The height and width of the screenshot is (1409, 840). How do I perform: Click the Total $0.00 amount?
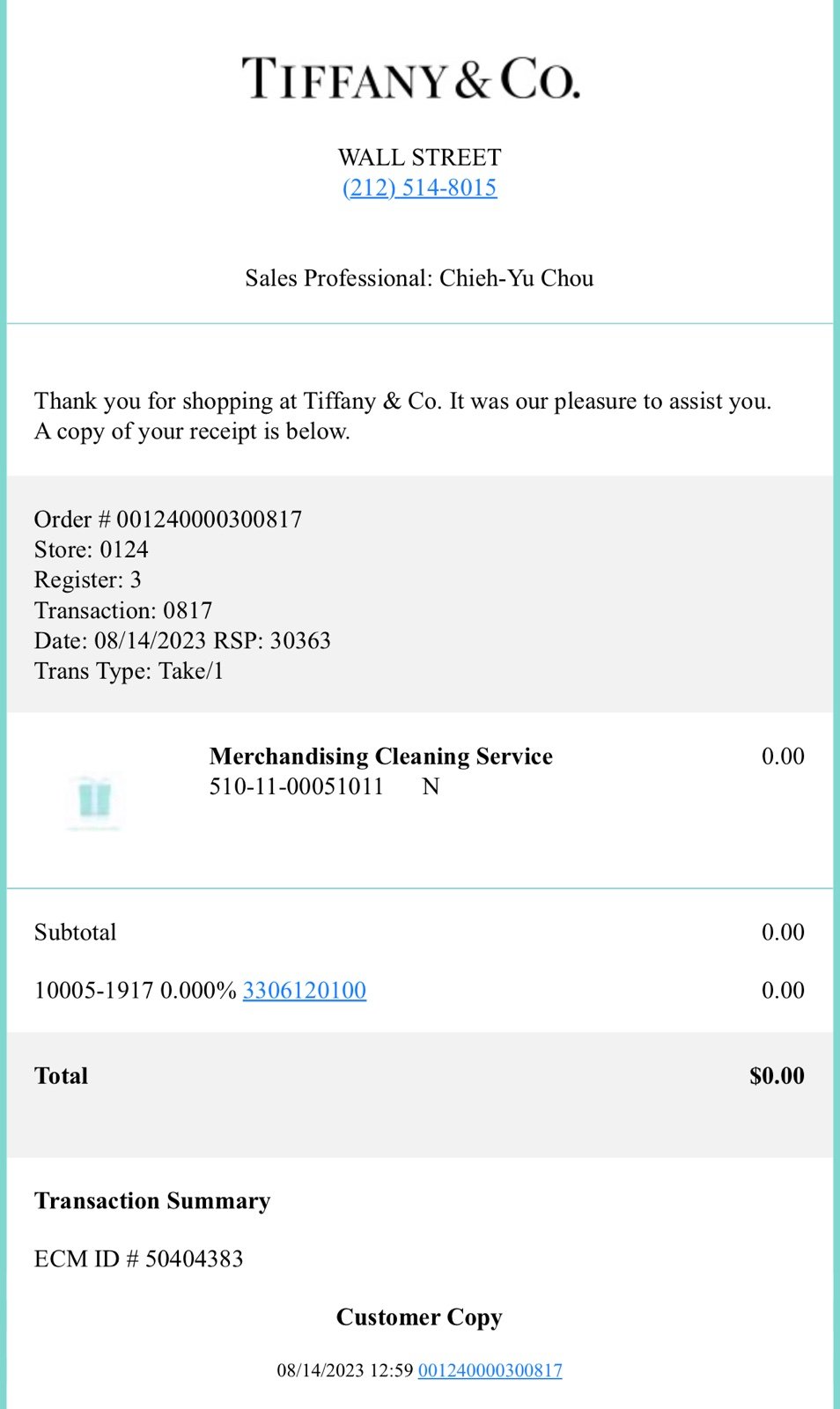click(777, 1076)
